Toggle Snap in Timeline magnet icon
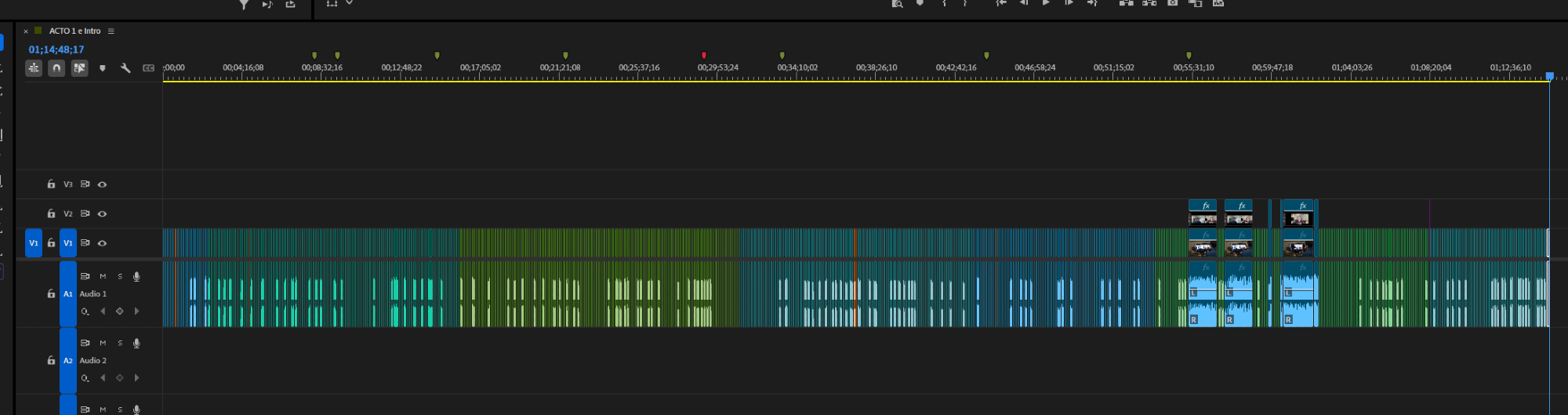Image resolution: width=1568 pixels, height=415 pixels. point(56,68)
